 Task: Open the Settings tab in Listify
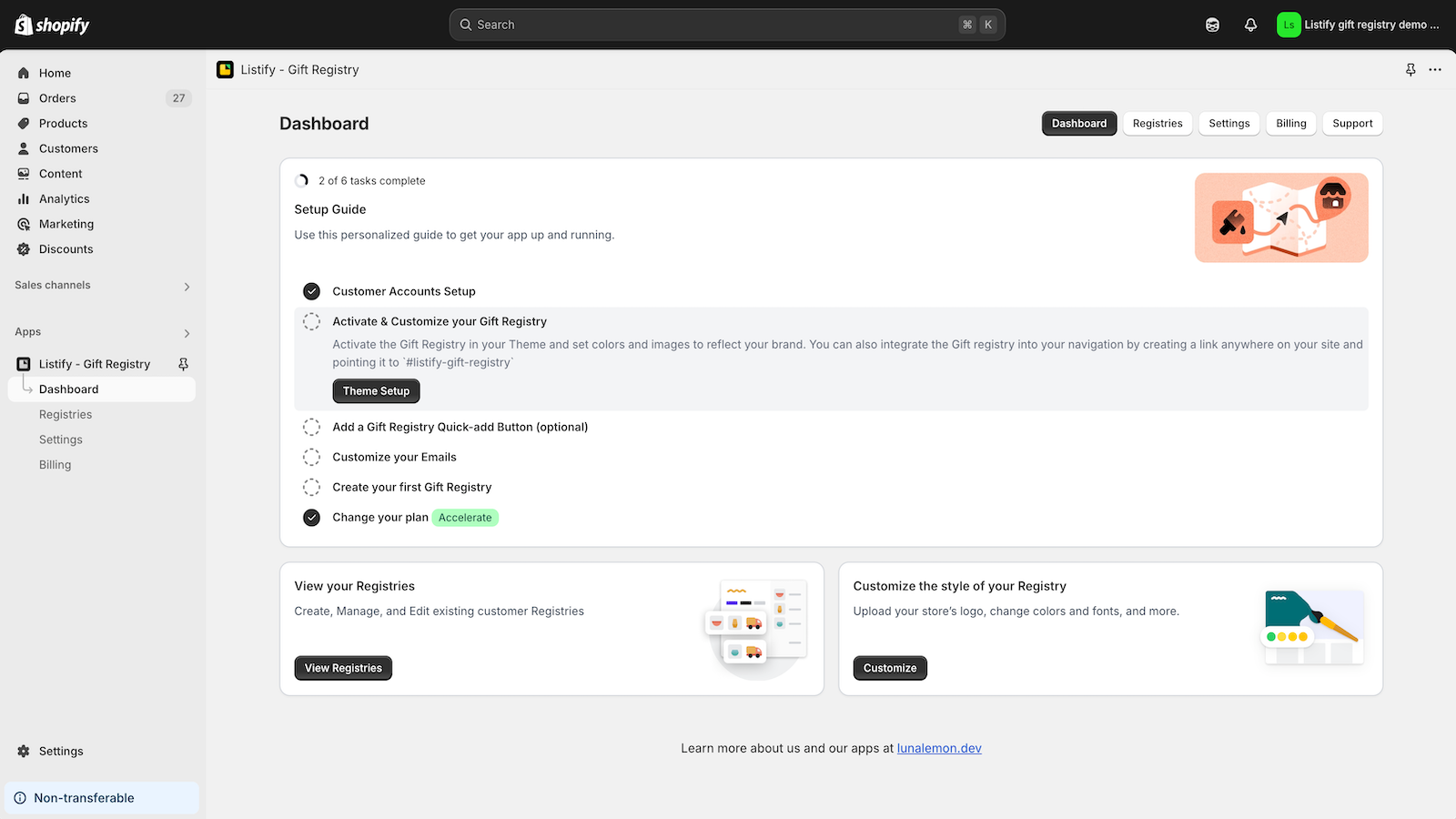[1229, 123]
